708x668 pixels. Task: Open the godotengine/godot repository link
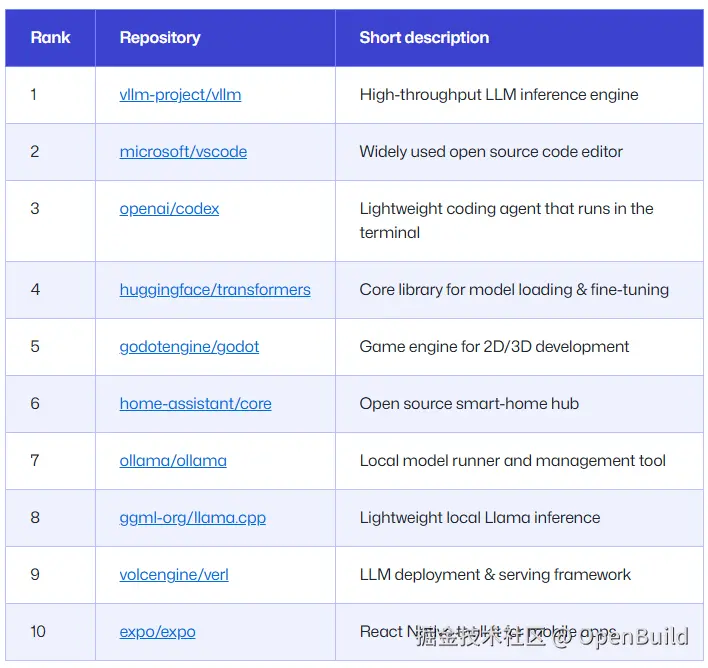point(189,347)
